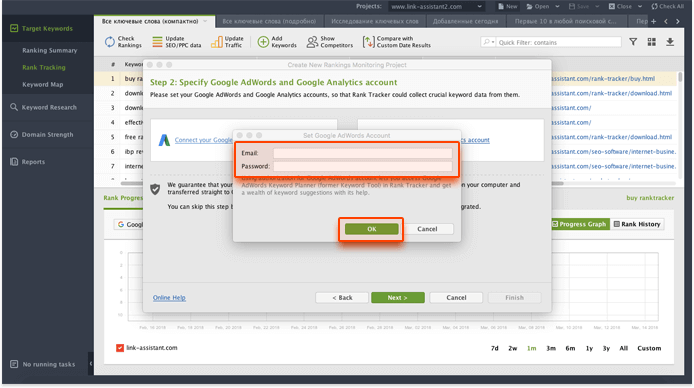Click the Check Rankings toolbar icon
The width and height of the screenshot is (694, 388).
110,42
